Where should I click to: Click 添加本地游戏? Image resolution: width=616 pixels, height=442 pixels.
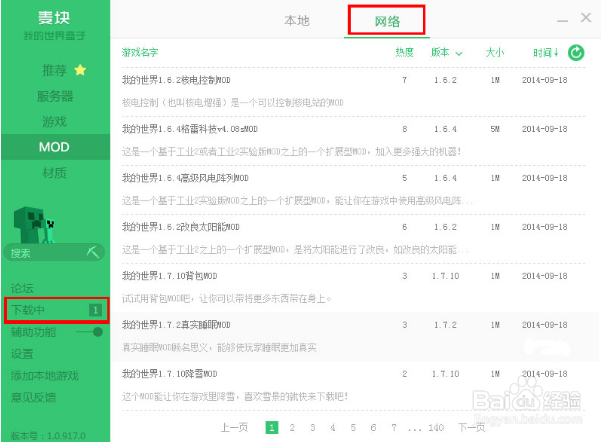[x=45, y=376]
